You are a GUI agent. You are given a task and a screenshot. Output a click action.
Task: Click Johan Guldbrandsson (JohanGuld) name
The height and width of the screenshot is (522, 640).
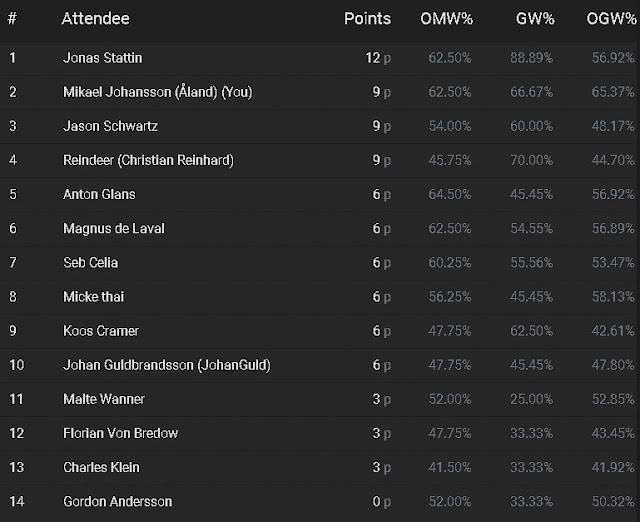pos(167,365)
